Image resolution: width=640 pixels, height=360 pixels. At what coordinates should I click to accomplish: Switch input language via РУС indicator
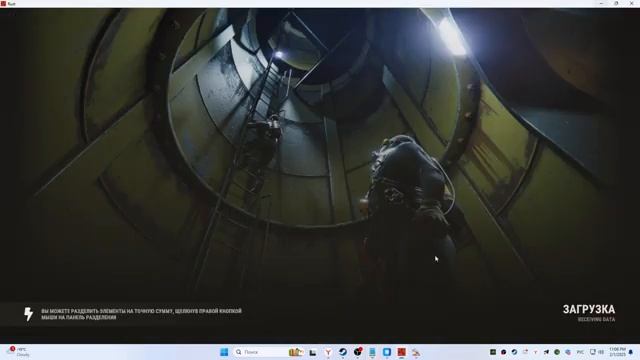580,352
